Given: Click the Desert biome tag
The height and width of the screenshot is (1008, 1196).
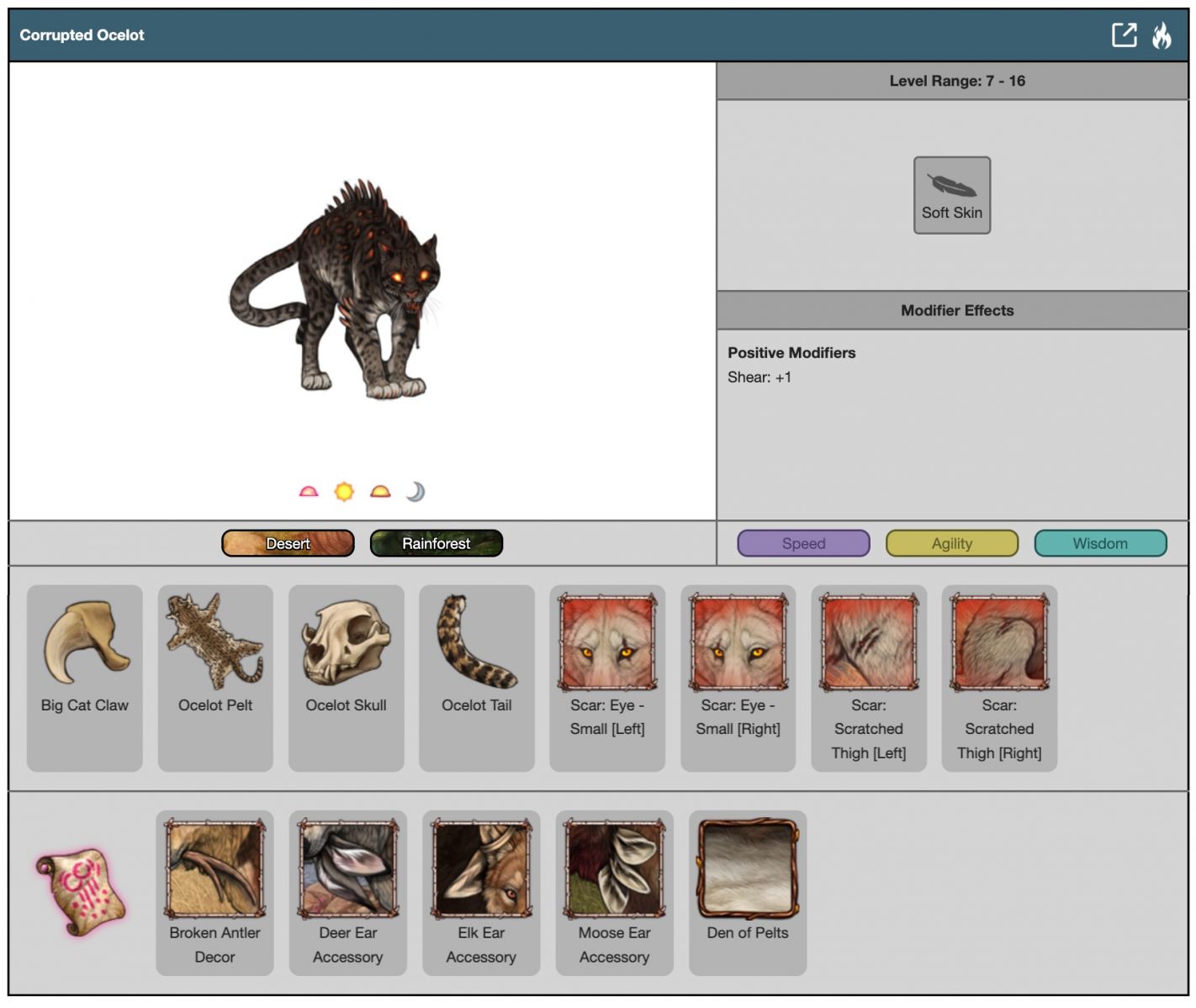Looking at the screenshot, I should click(x=288, y=544).
